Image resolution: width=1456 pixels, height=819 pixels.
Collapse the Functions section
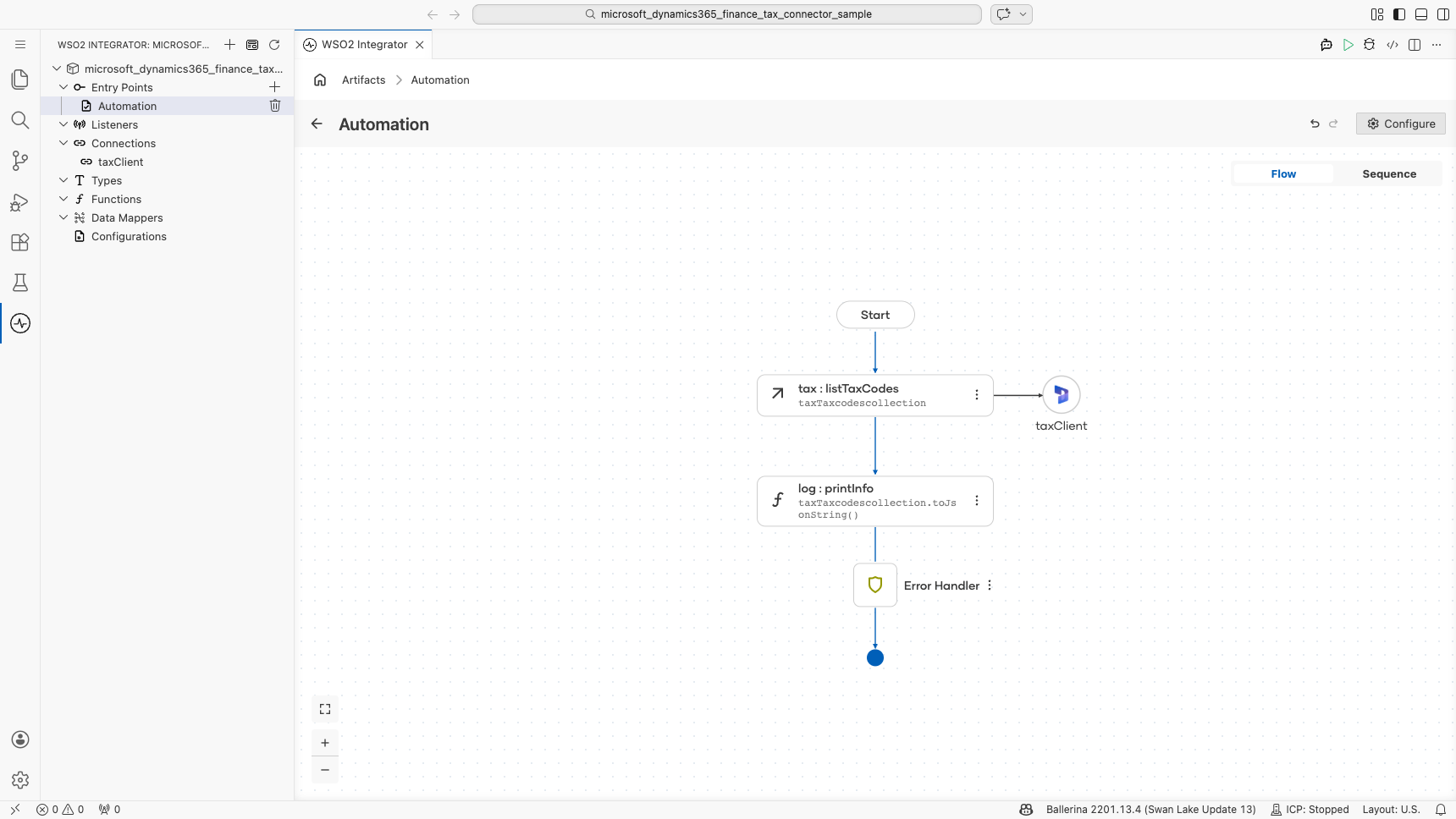[x=63, y=199]
